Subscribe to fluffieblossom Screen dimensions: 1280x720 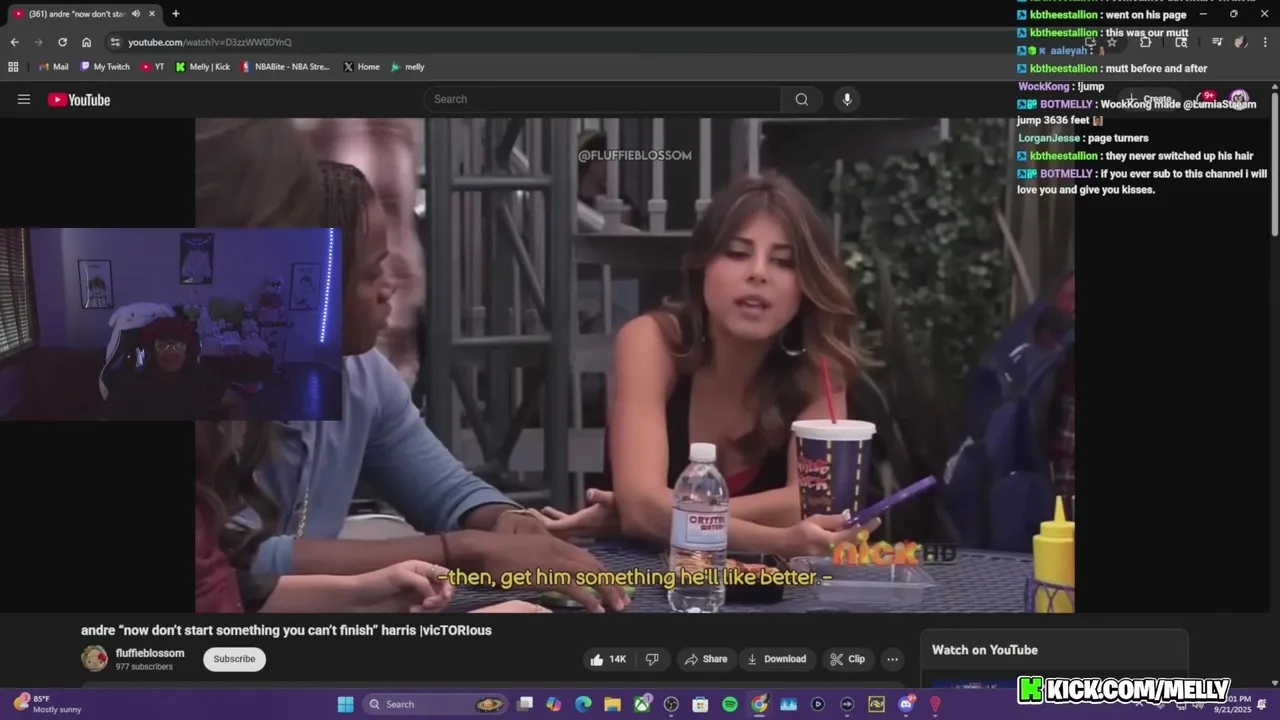[234, 659]
